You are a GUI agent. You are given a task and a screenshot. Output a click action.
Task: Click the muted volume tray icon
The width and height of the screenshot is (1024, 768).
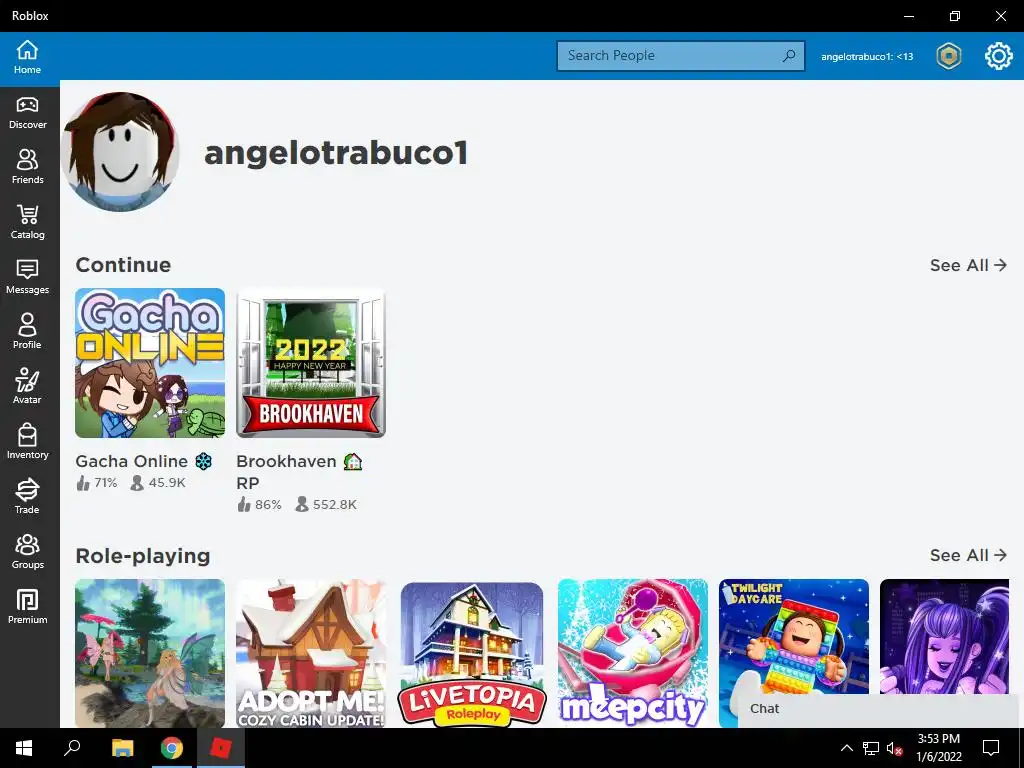[895, 748]
